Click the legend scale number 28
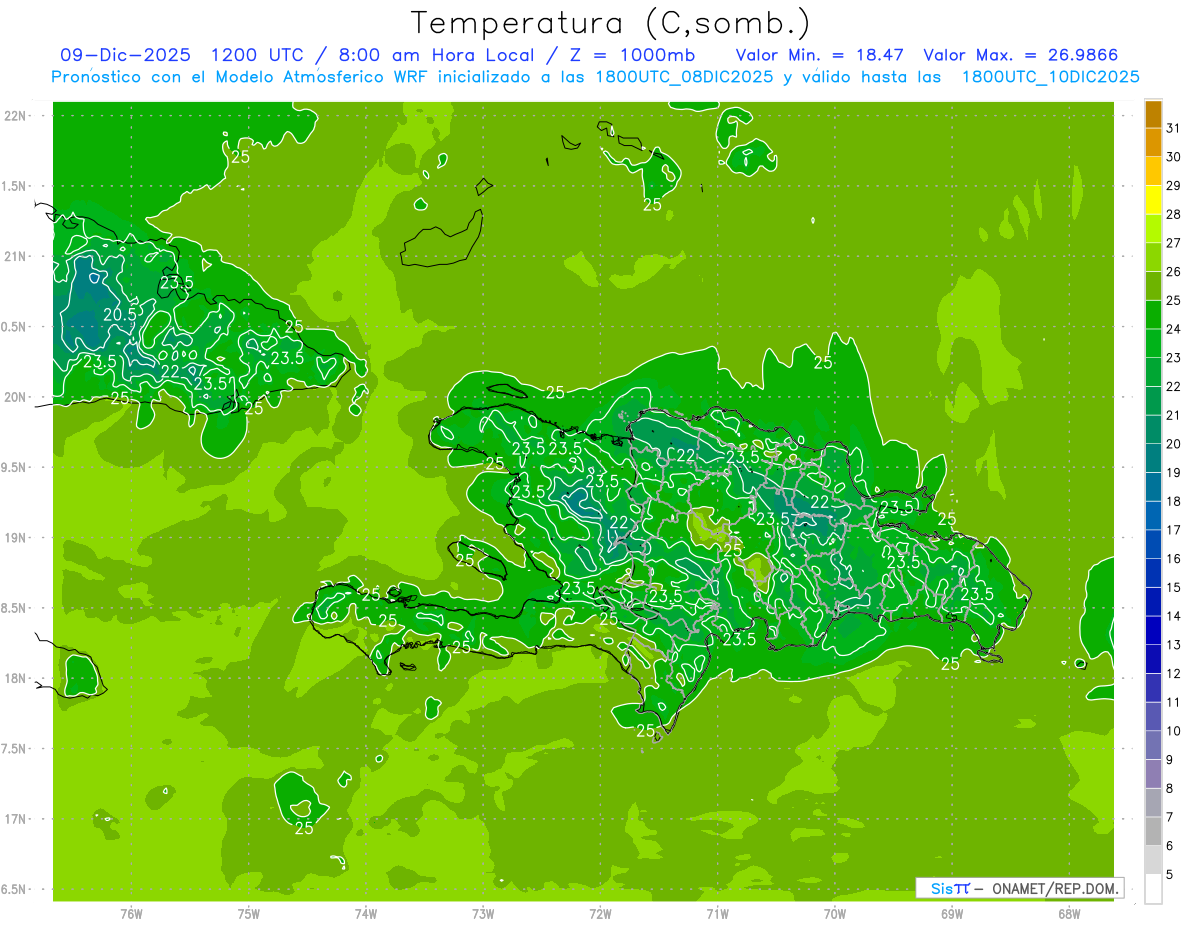This screenshot has height=927, width=1200. click(x=1174, y=214)
